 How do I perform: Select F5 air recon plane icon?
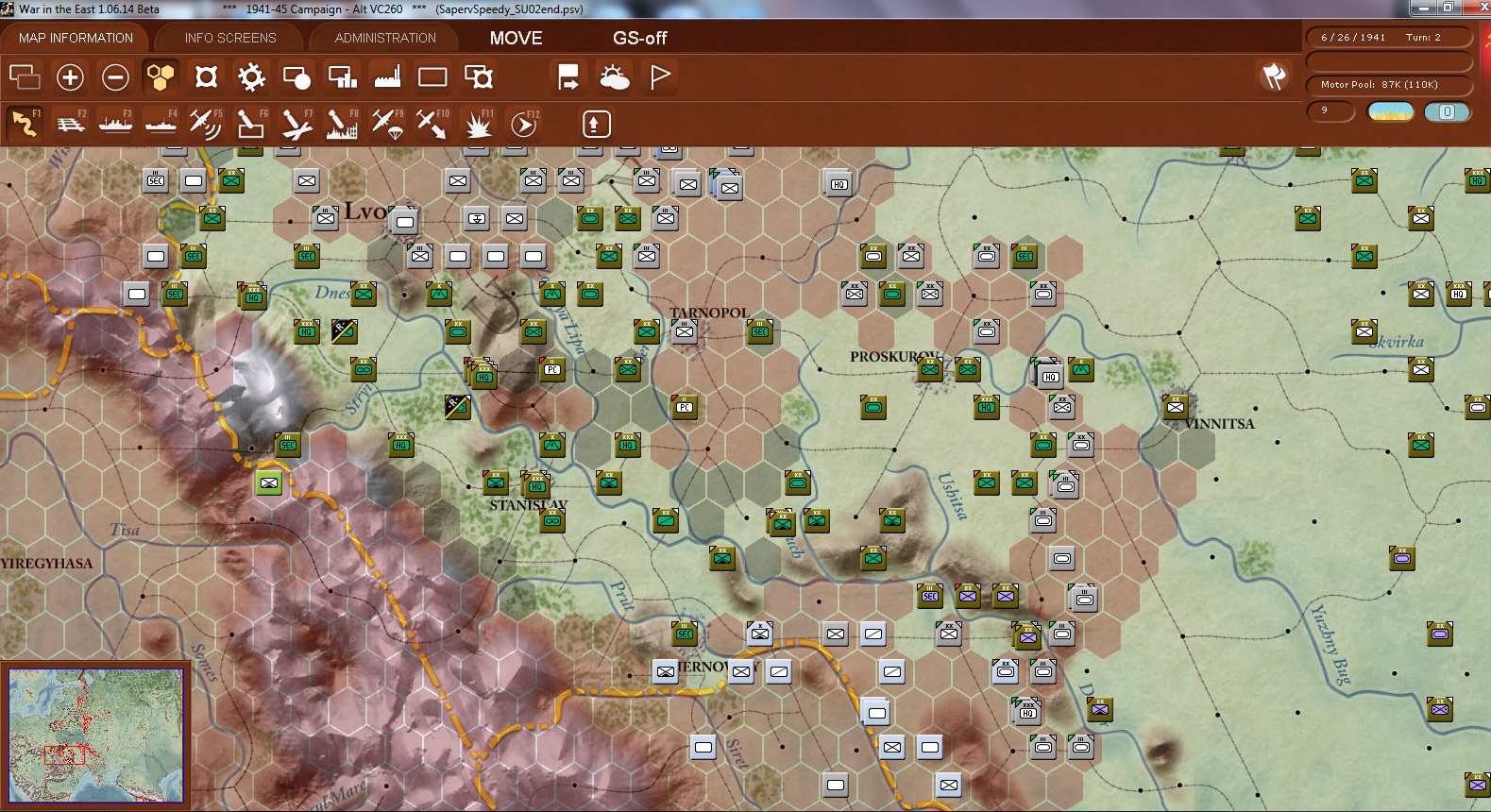(x=206, y=124)
